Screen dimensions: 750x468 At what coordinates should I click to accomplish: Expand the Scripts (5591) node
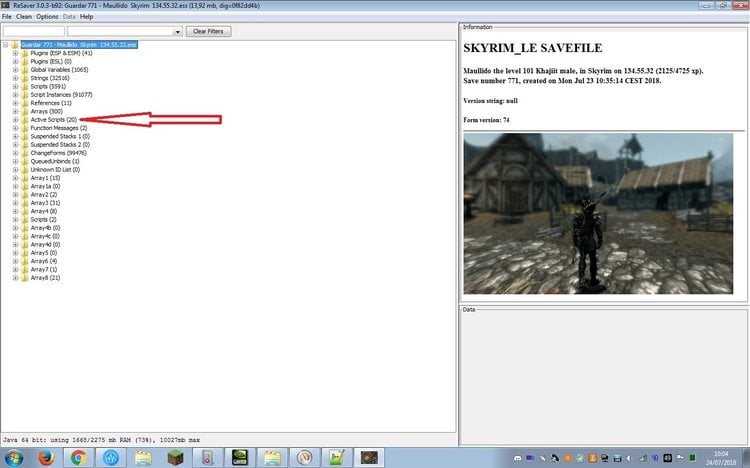pyautogui.click(x=15, y=87)
